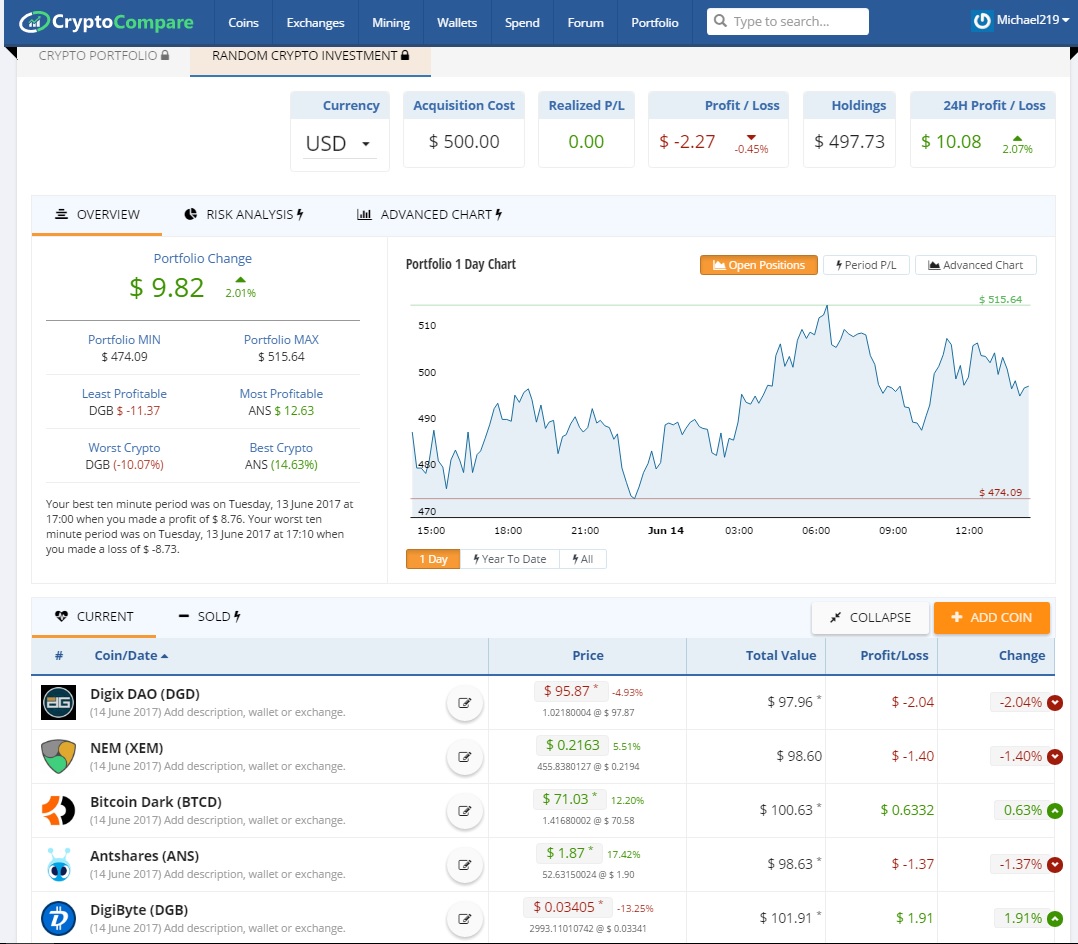Open the Portfolio menu item
This screenshot has height=944, width=1078.
coord(654,23)
